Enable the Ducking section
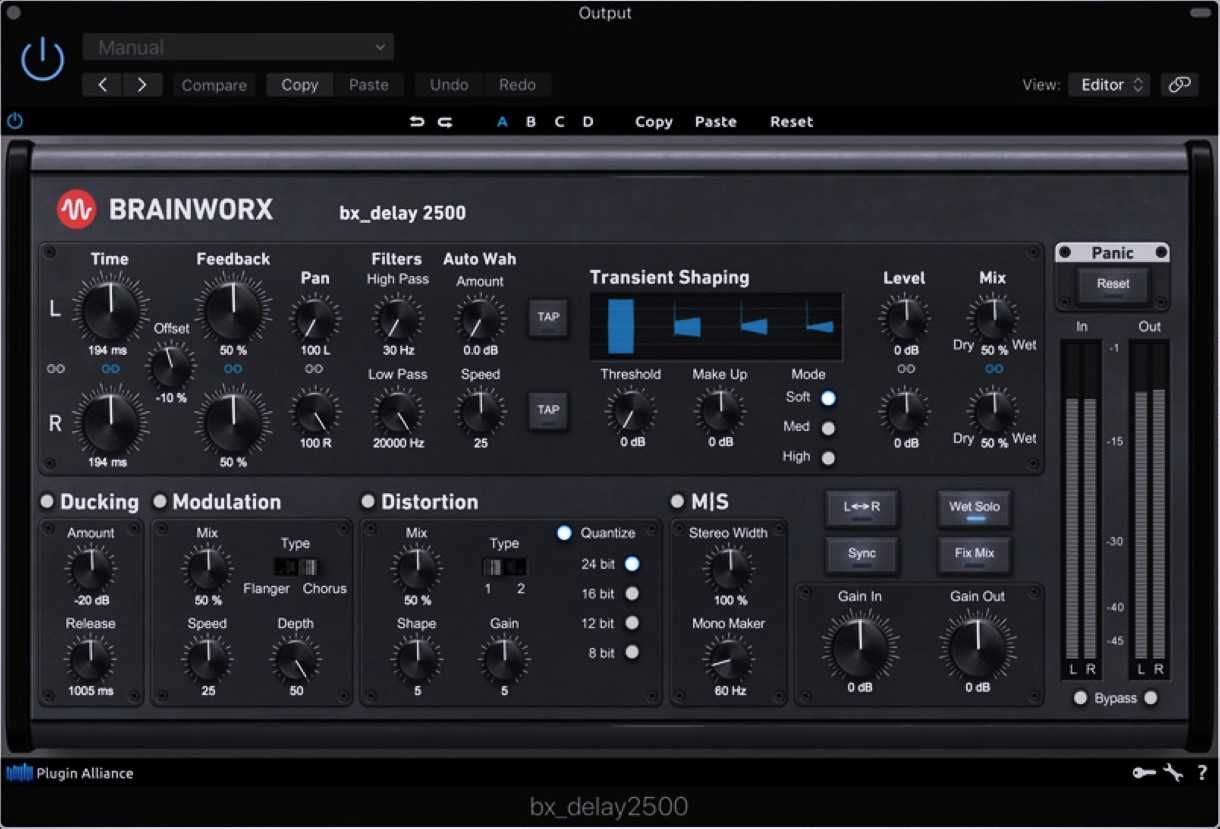This screenshot has height=829, width=1220. point(47,502)
